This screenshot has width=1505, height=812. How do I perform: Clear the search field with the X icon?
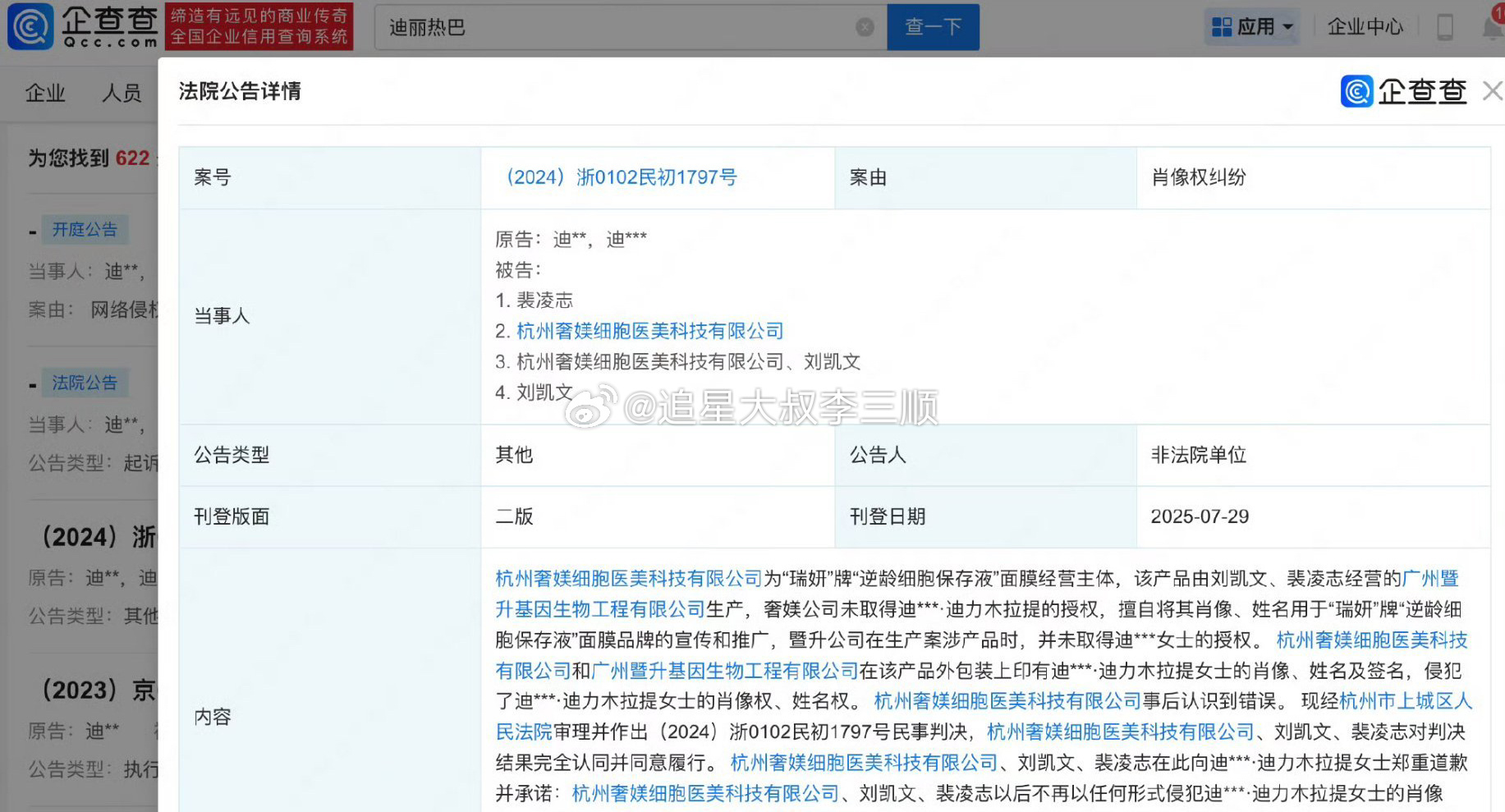click(x=865, y=27)
